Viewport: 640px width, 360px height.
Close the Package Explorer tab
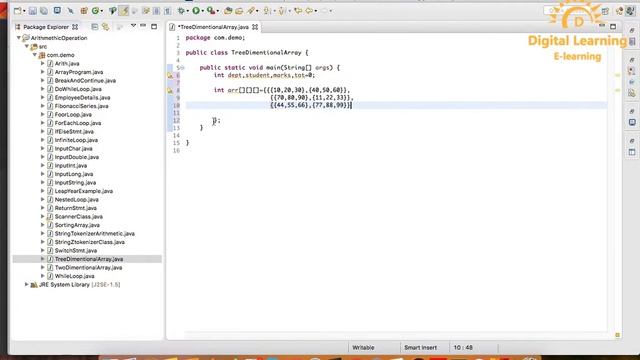click(x=75, y=27)
